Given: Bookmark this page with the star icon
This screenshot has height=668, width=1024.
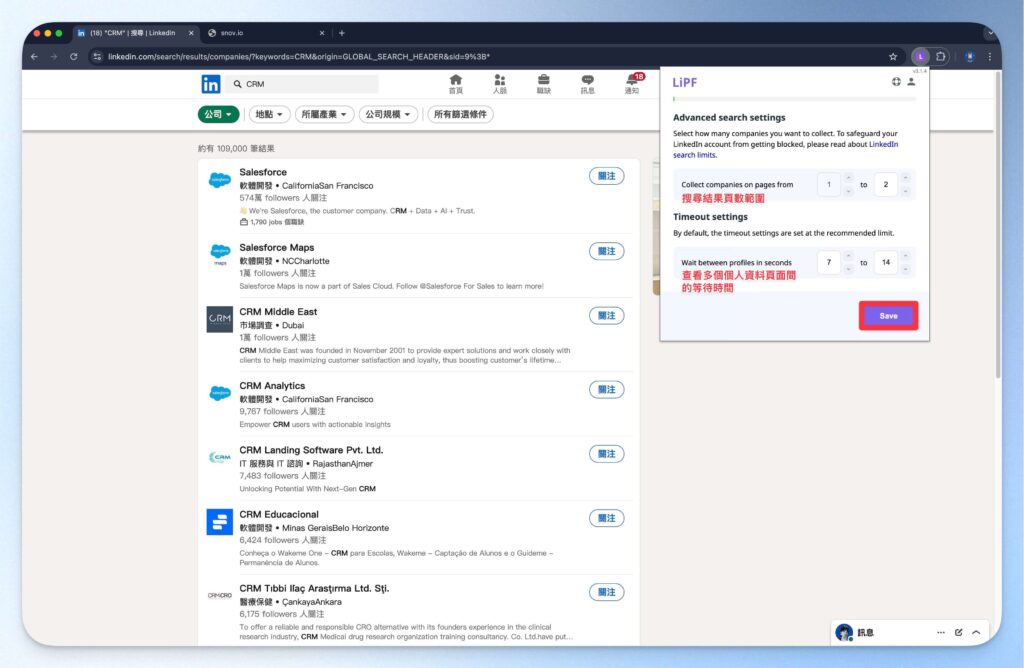Looking at the screenshot, I should [893, 57].
